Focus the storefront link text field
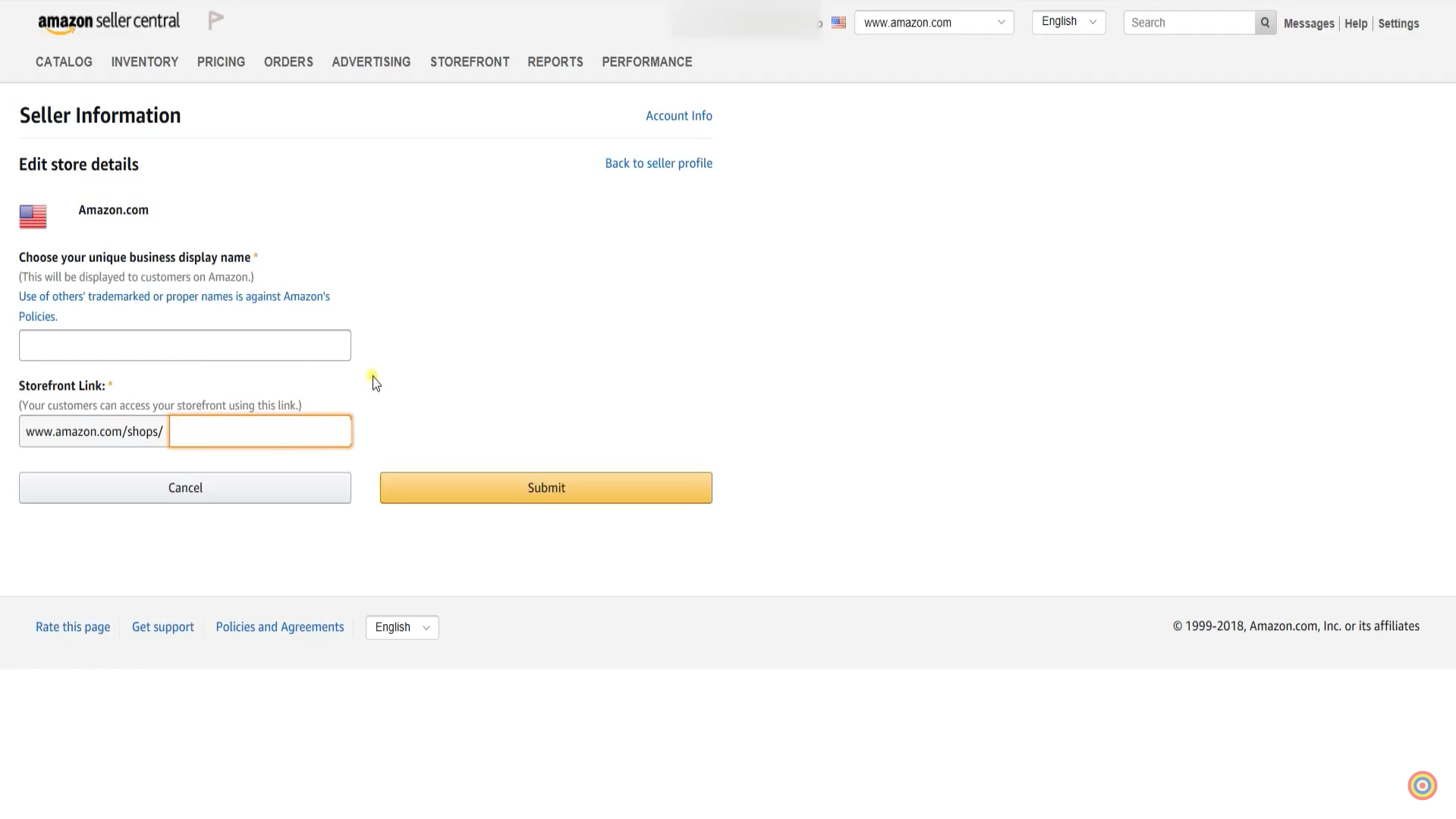Image resolution: width=1456 pixels, height=819 pixels. coord(260,431)
